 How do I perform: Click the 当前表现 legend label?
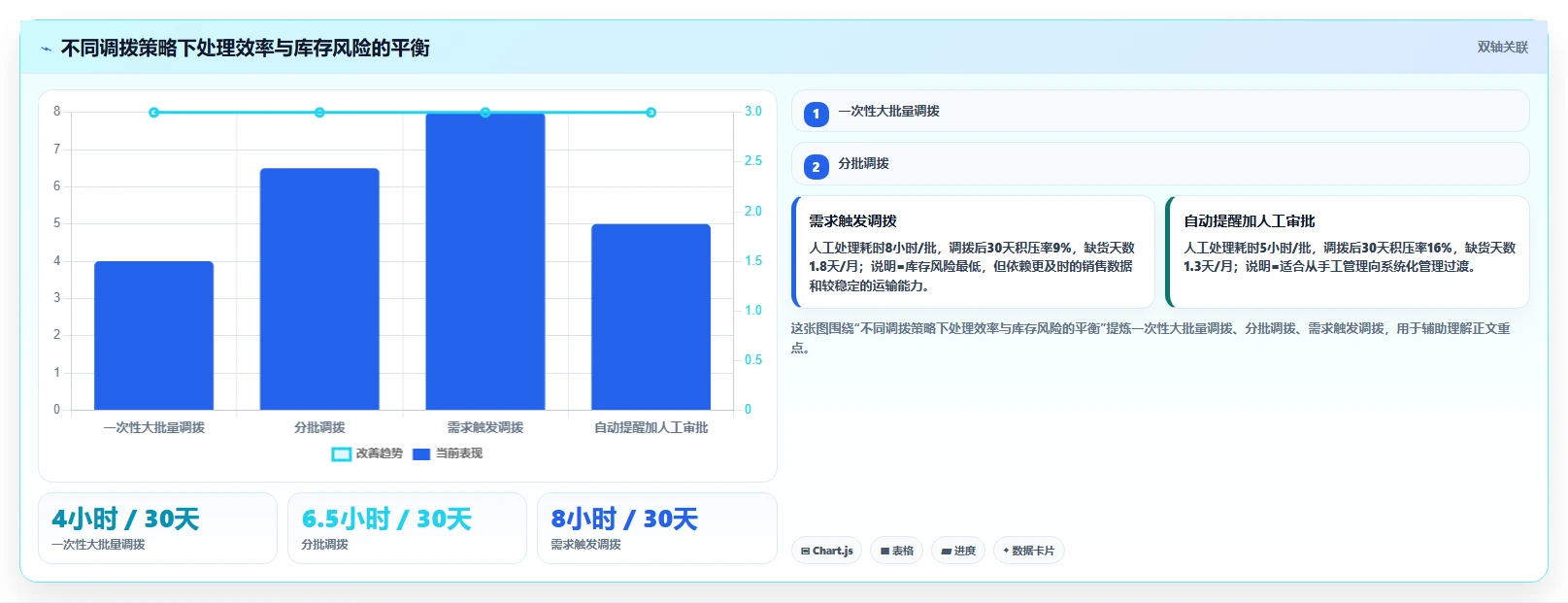459,453
